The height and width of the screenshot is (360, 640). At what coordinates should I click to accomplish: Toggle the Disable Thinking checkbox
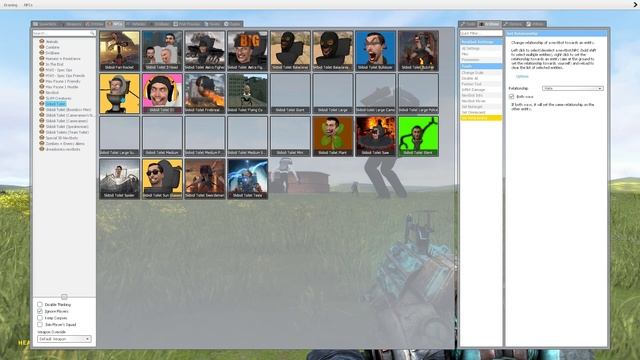tap(40, 304)
